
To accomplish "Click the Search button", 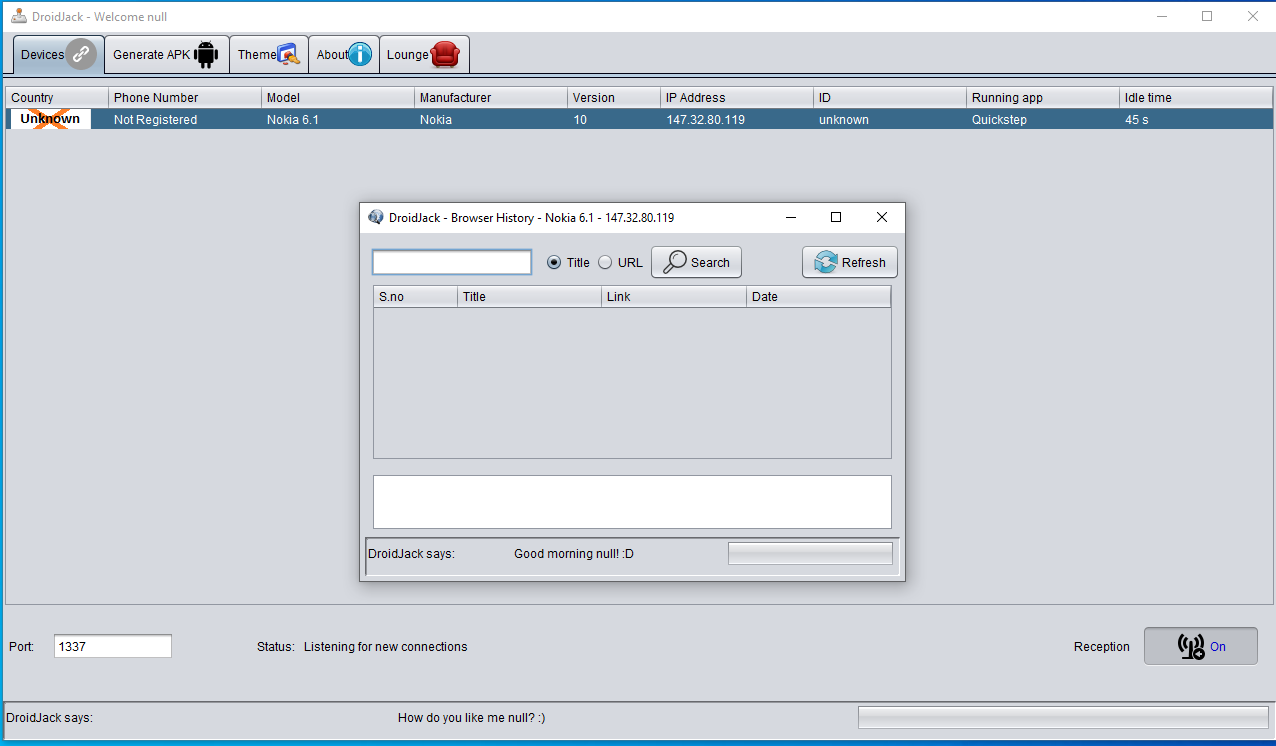I will 696,262.
